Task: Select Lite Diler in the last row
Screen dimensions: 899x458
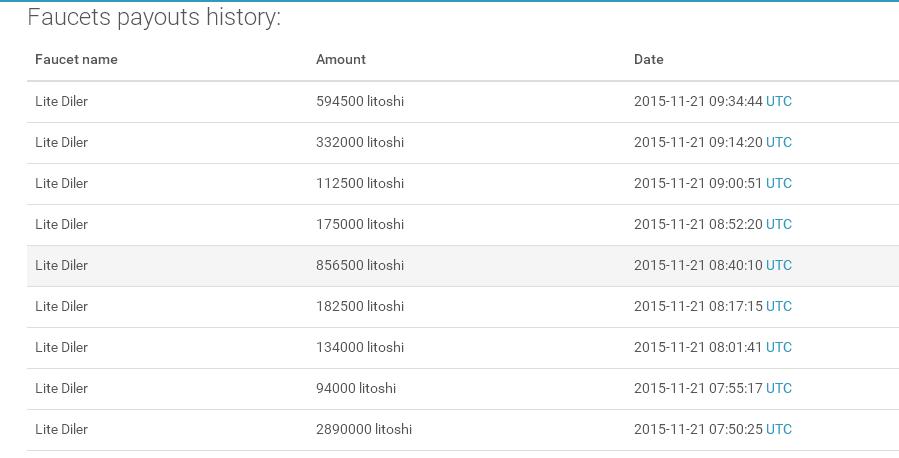Action: (x=61, y=429)
